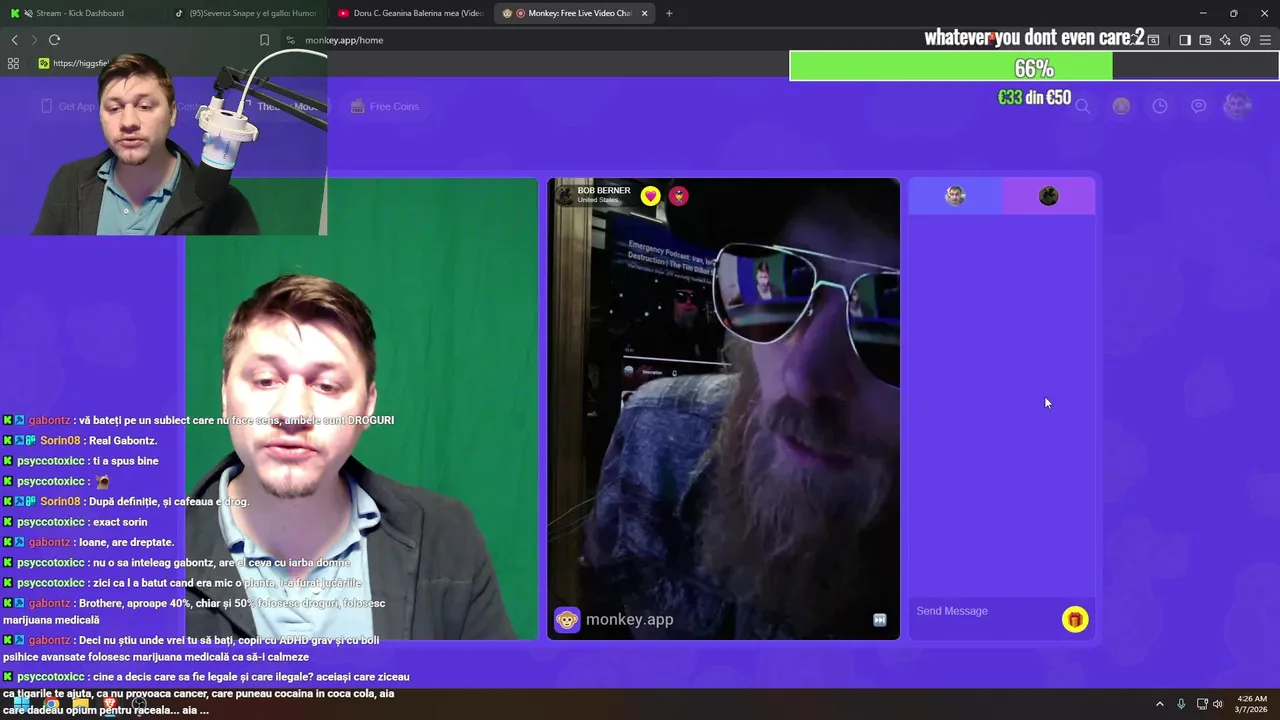Open the VPN shield icon
Image resolution: width=1280 pixels, height=720 pixels.
point(1245,40)
